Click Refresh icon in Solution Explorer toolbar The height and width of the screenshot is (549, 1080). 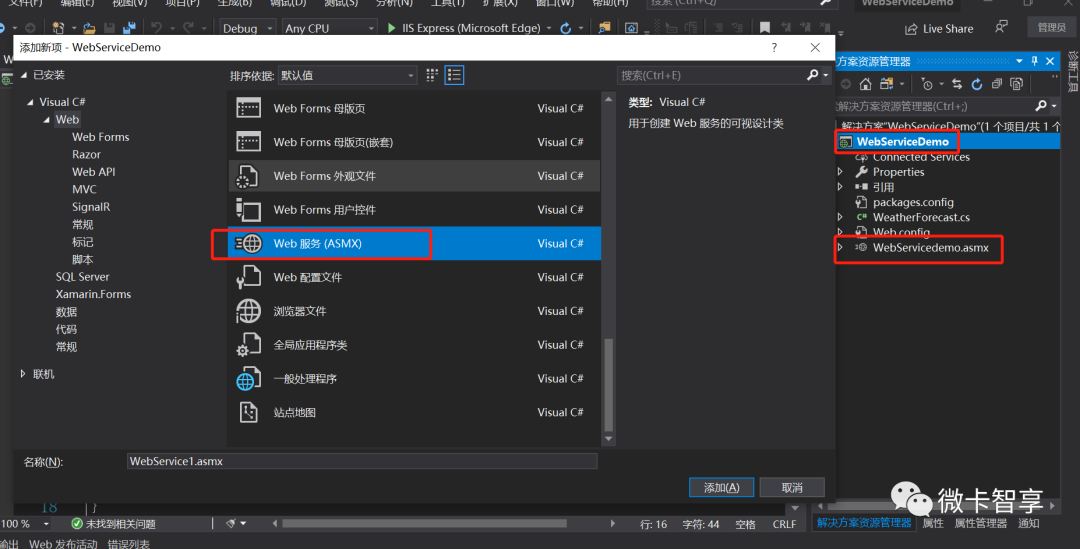click(977, 84)
